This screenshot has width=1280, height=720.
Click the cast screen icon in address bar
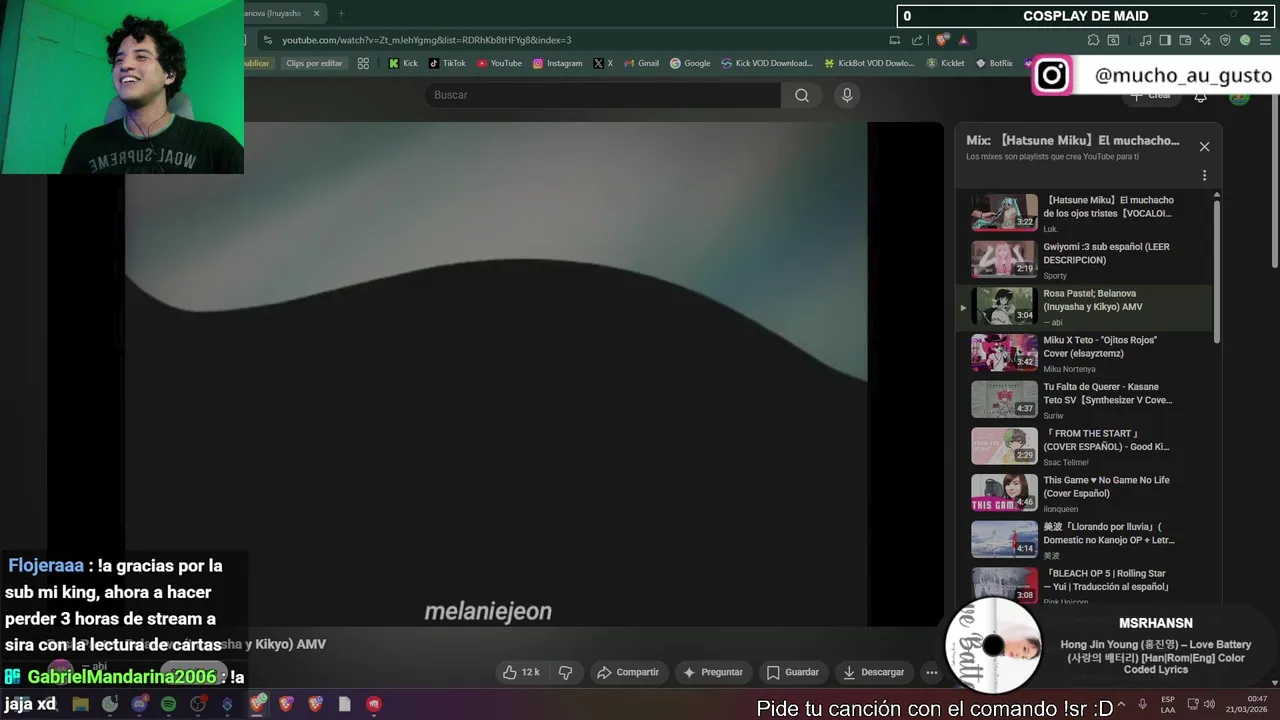[894, 40]
